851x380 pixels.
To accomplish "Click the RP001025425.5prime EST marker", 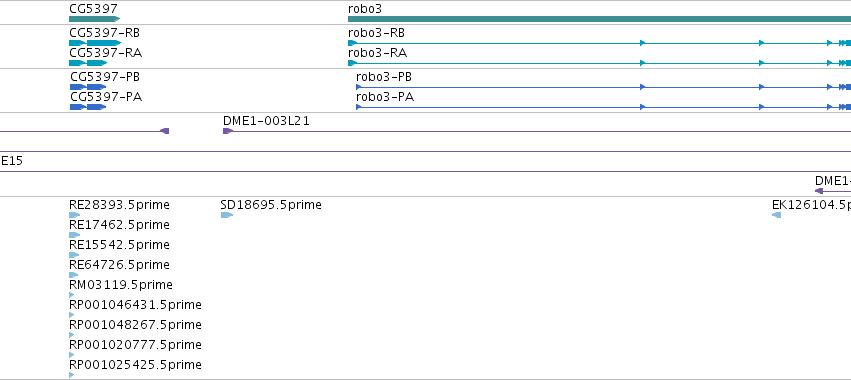I will click(x=72, y=375).
